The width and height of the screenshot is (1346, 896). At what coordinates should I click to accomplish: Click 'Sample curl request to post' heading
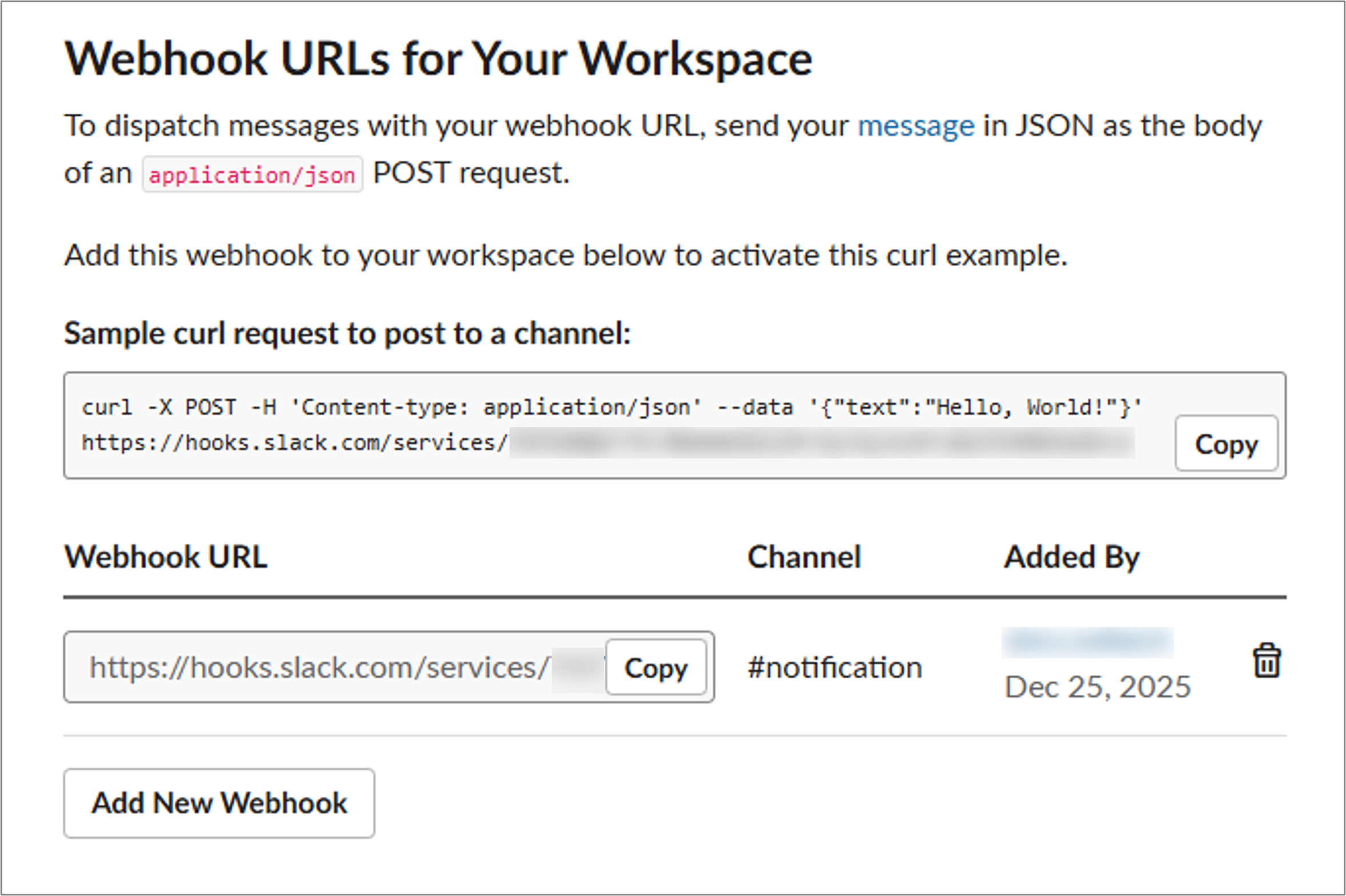[x=347, y=333]
